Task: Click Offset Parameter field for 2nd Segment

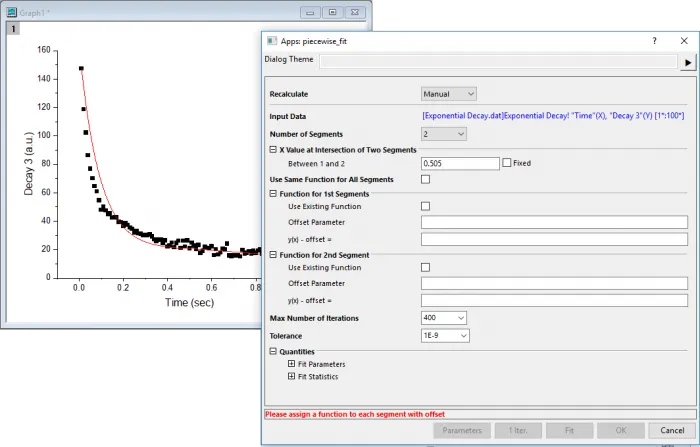Action: coord(554,284)
